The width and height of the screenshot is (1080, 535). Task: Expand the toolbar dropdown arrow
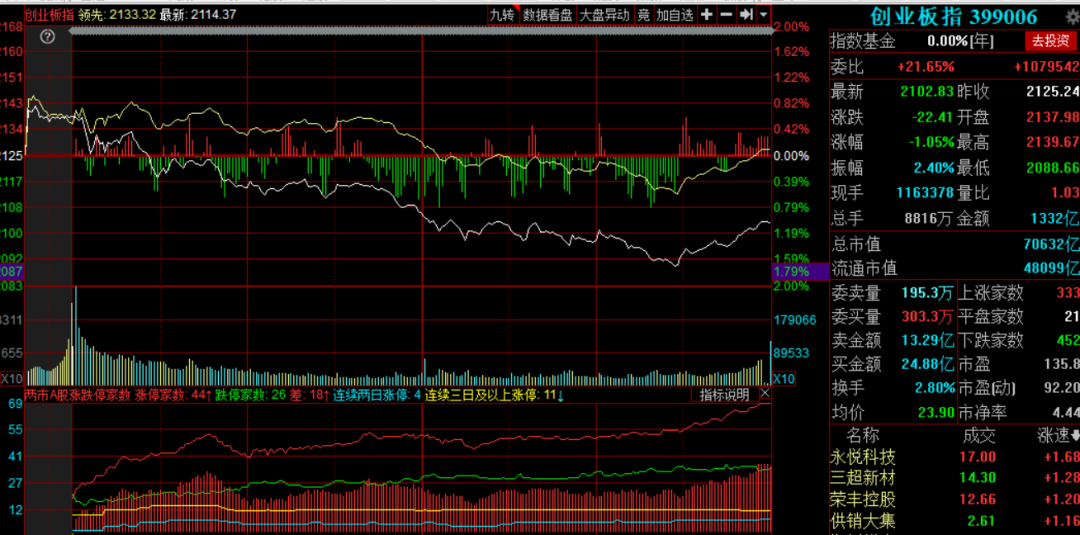(764, 14)
